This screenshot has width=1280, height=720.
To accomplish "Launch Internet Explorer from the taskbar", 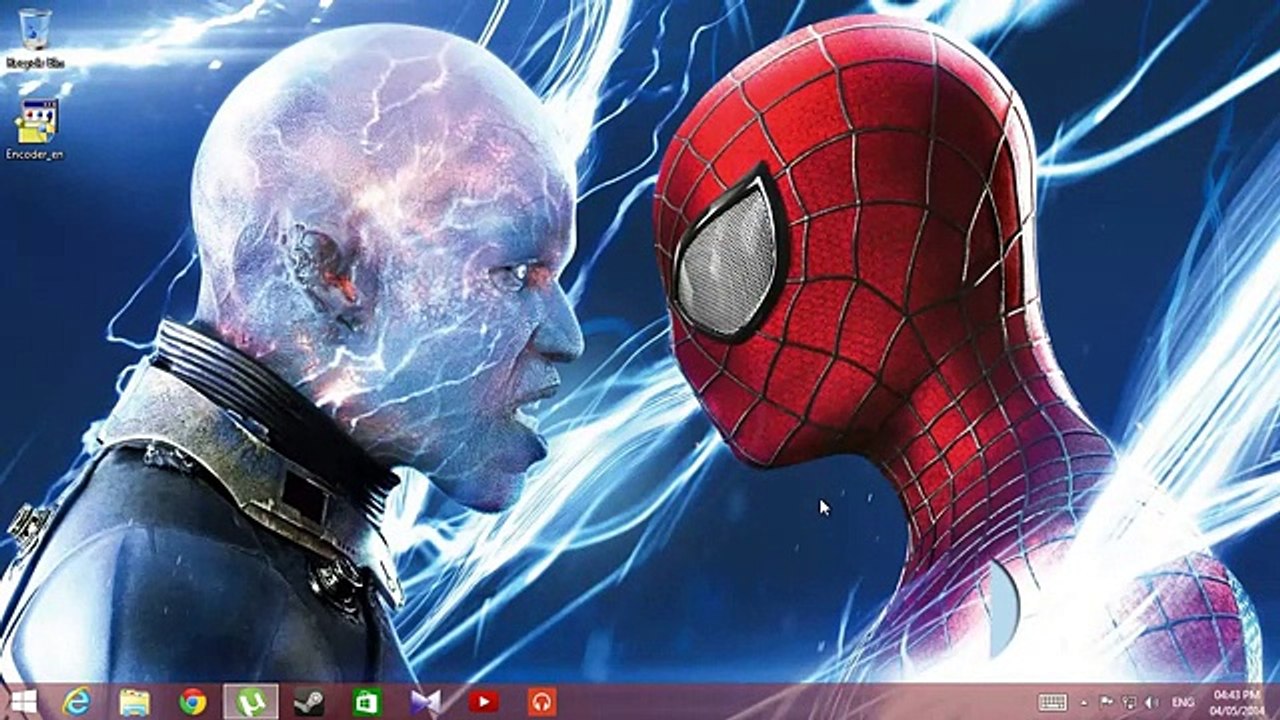I will coord(76,702).
